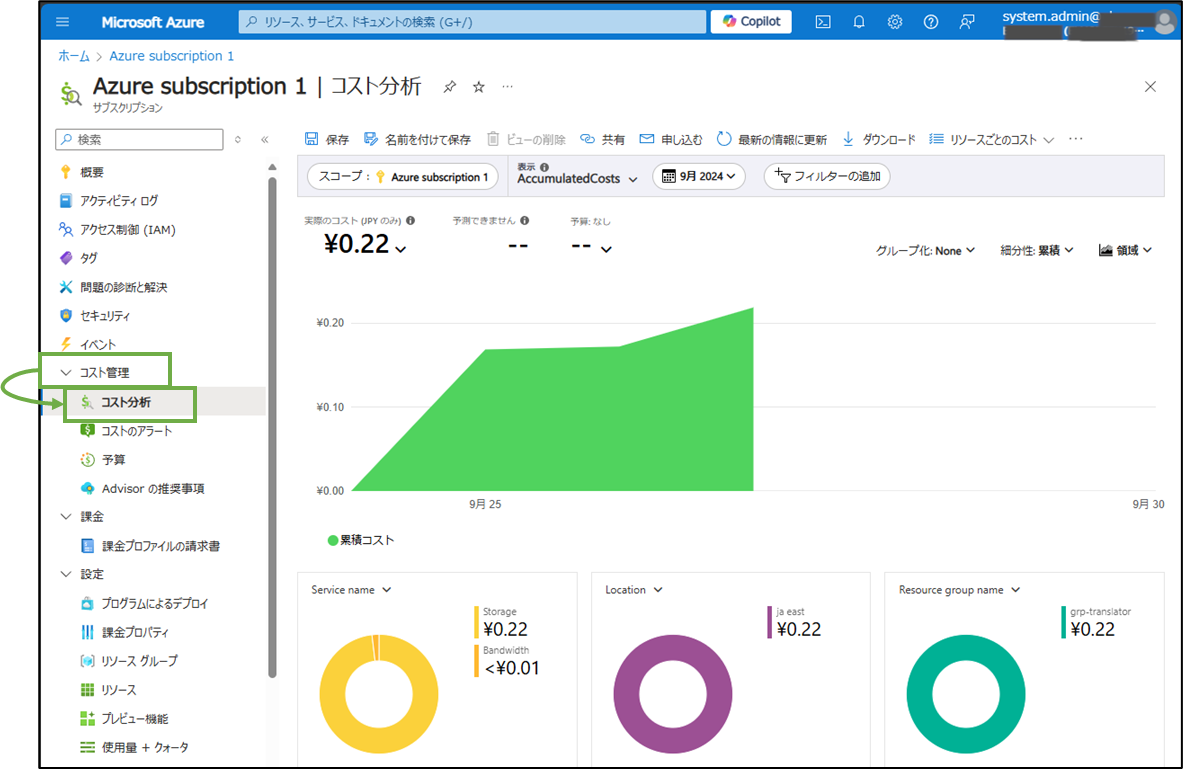Viewport: 1183px width, 769px height.
Task: Click the Copilot button
Action: [751, 21]
